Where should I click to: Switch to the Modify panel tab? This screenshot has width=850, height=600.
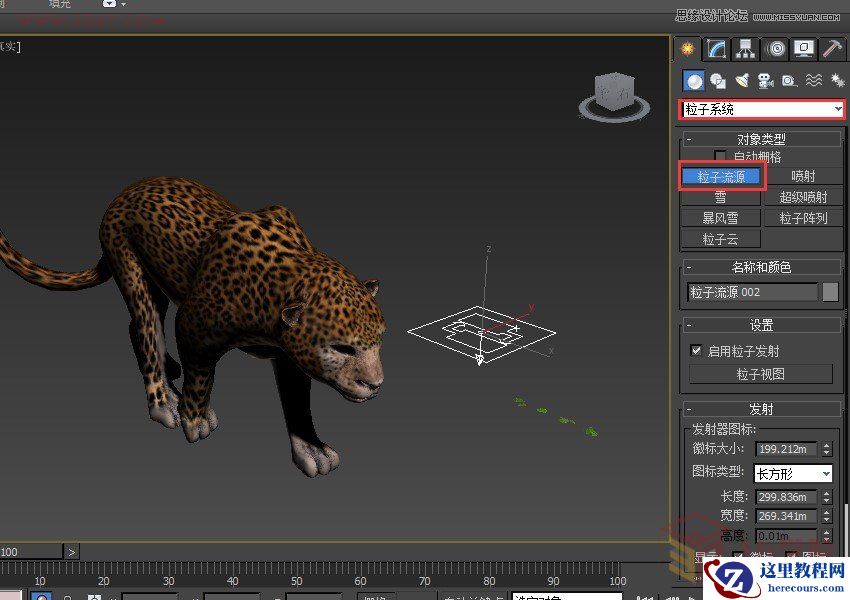coord(716,49)
